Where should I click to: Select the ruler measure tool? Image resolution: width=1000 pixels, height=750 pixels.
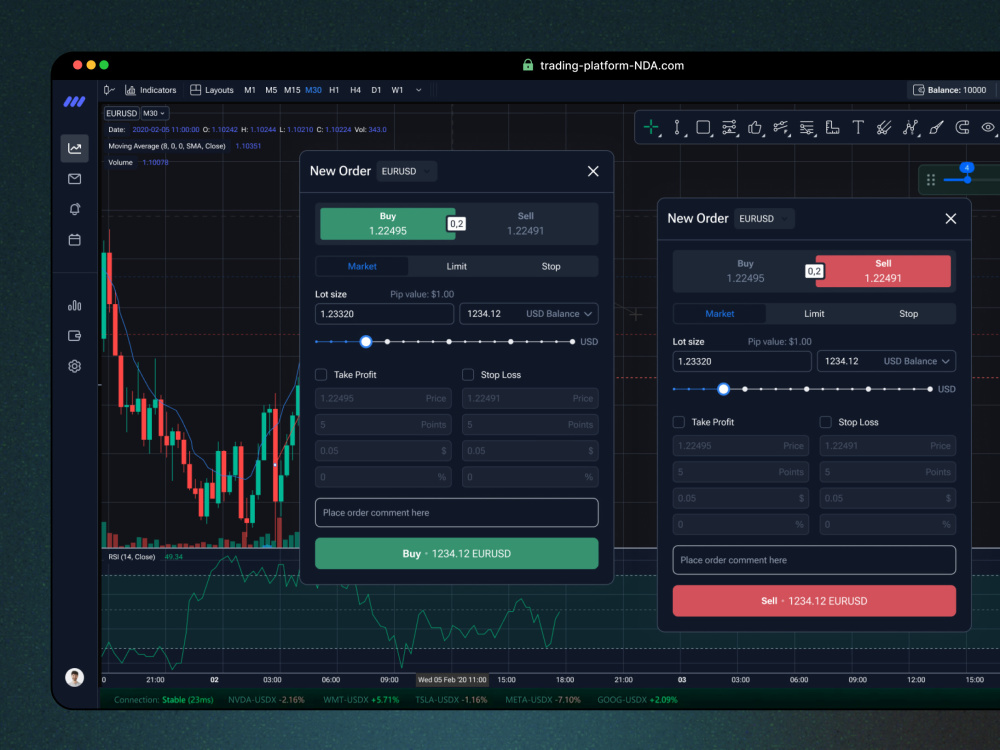coord(832,128)
